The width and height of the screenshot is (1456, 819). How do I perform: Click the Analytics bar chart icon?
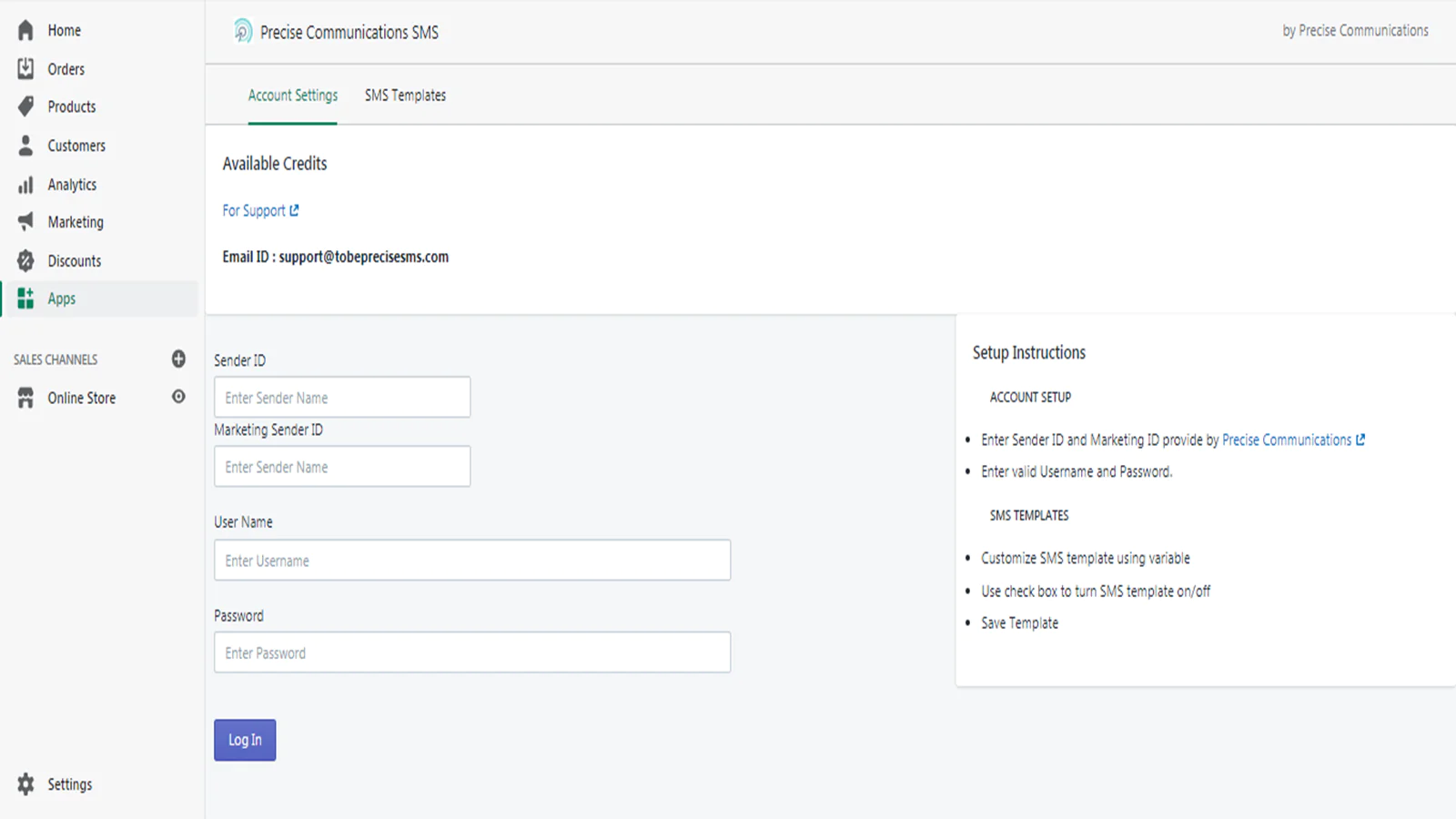point(25,185)
